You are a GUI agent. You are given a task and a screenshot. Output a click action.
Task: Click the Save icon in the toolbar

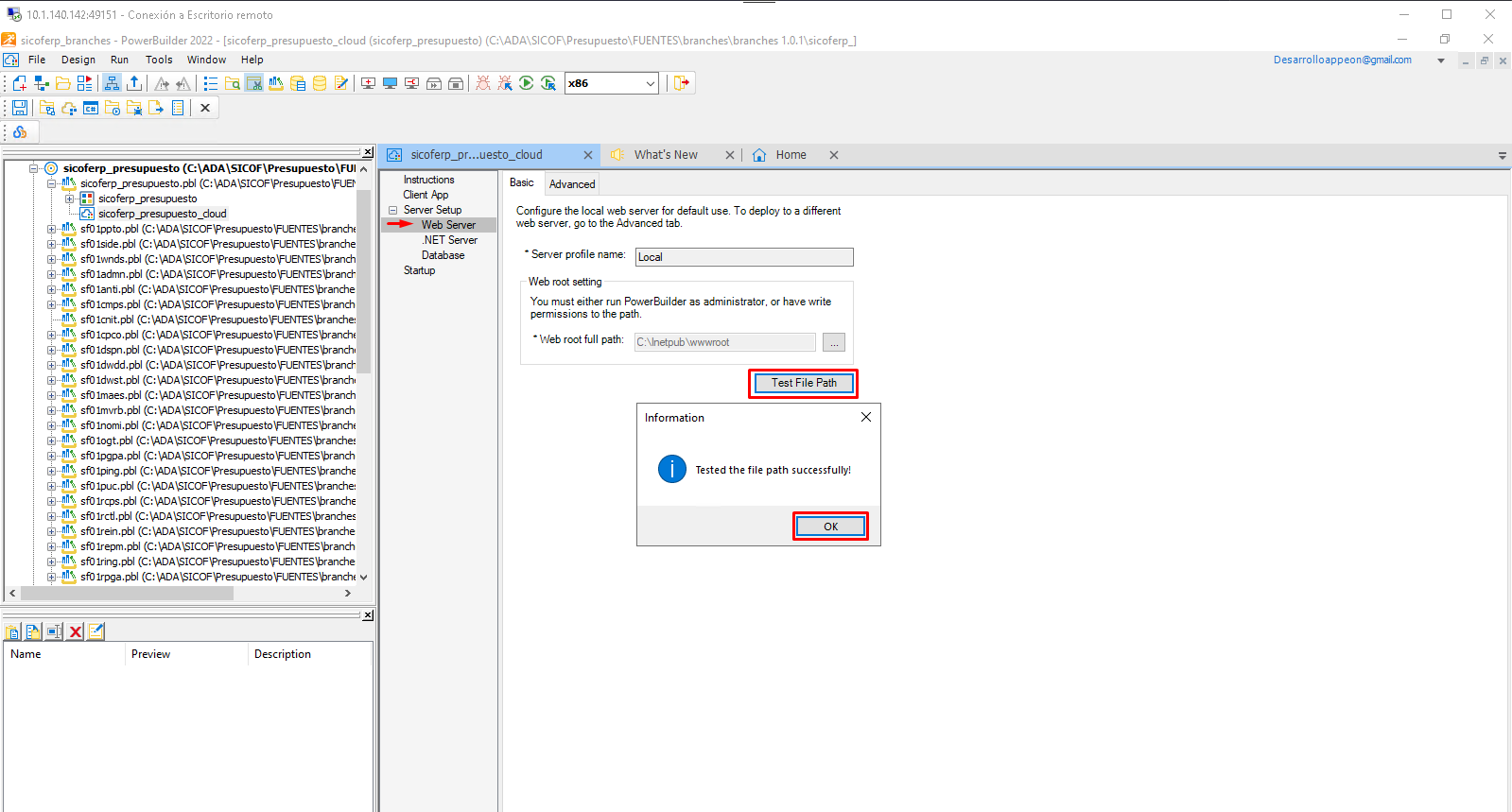(20, 108)
